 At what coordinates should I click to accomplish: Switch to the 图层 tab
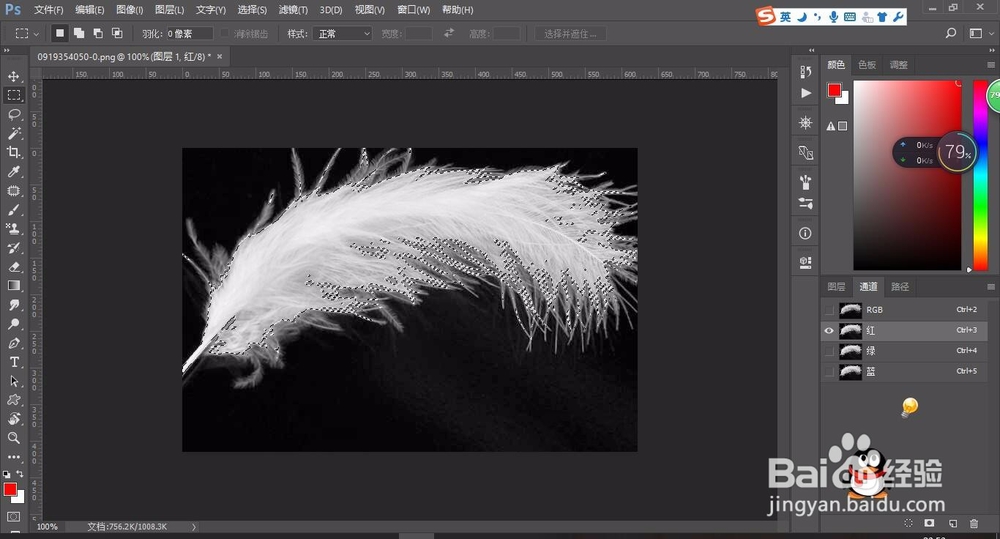[836, 287]
